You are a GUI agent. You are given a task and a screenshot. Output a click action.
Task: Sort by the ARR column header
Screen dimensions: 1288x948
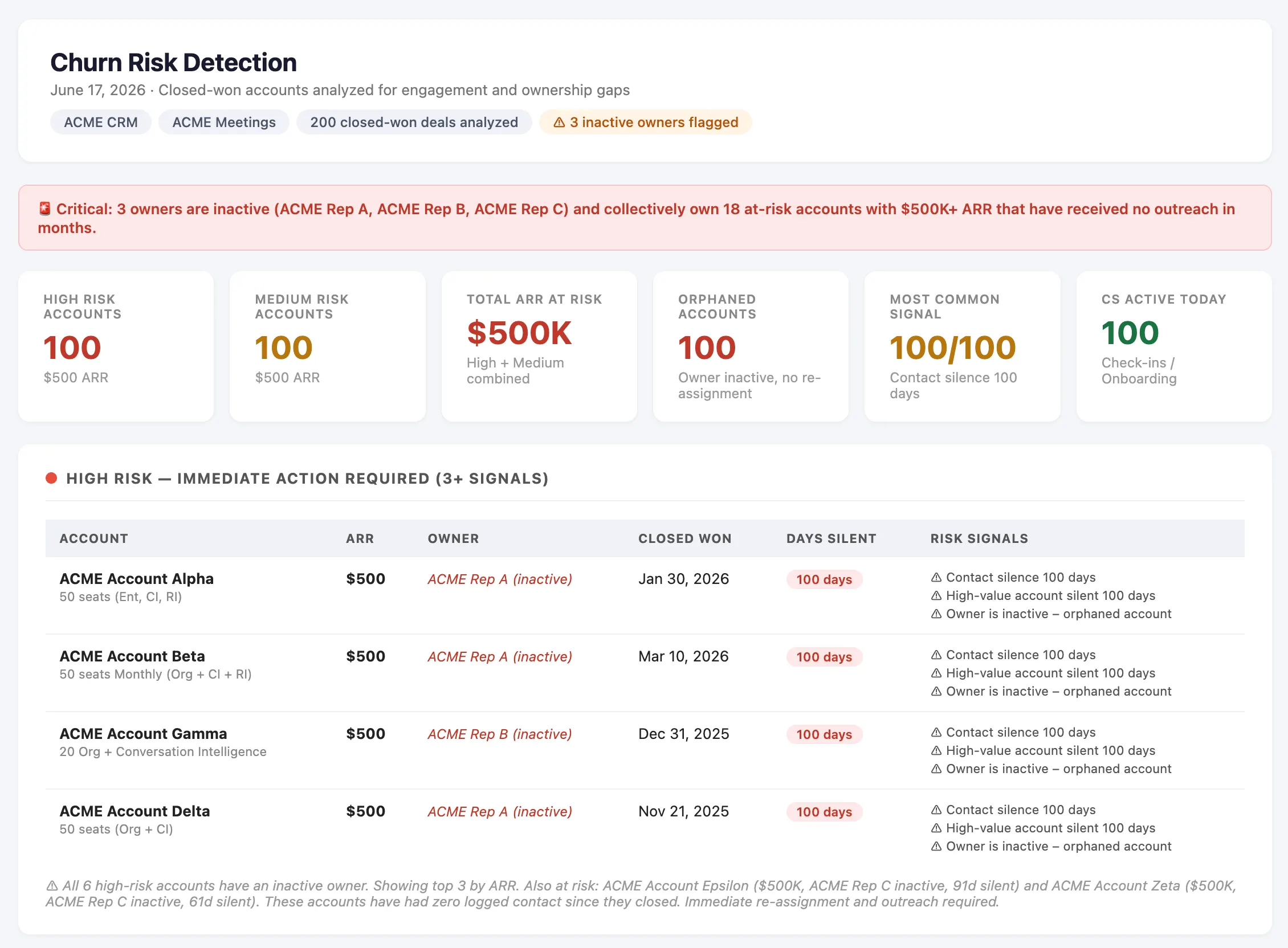click(x=360, y=538)
